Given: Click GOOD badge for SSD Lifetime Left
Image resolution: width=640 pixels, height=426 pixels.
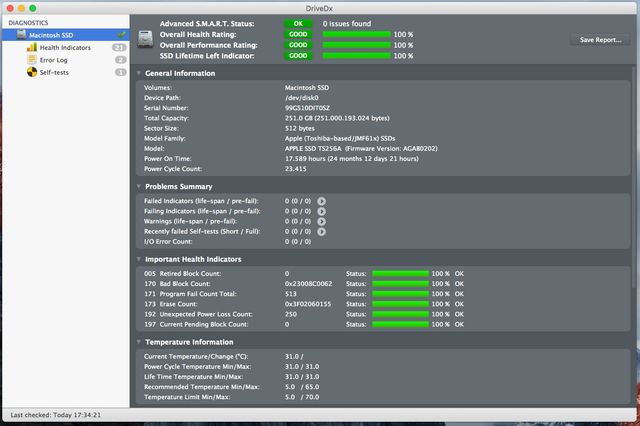Looking at the screenshot, I should coord(298,55).
